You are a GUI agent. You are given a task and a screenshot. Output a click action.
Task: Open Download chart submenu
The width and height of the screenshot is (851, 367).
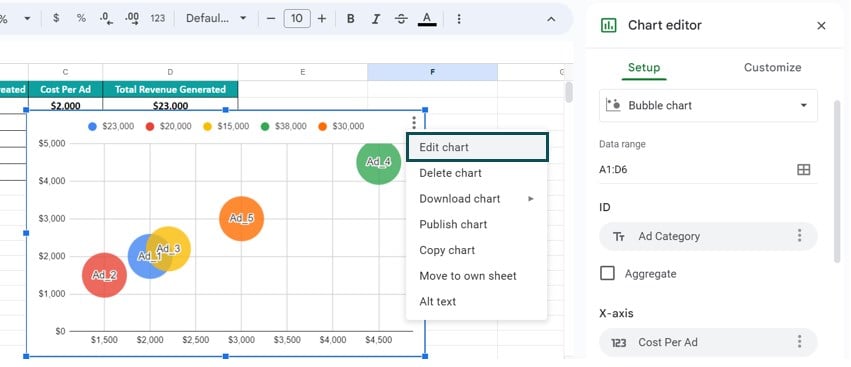(477, 199)
